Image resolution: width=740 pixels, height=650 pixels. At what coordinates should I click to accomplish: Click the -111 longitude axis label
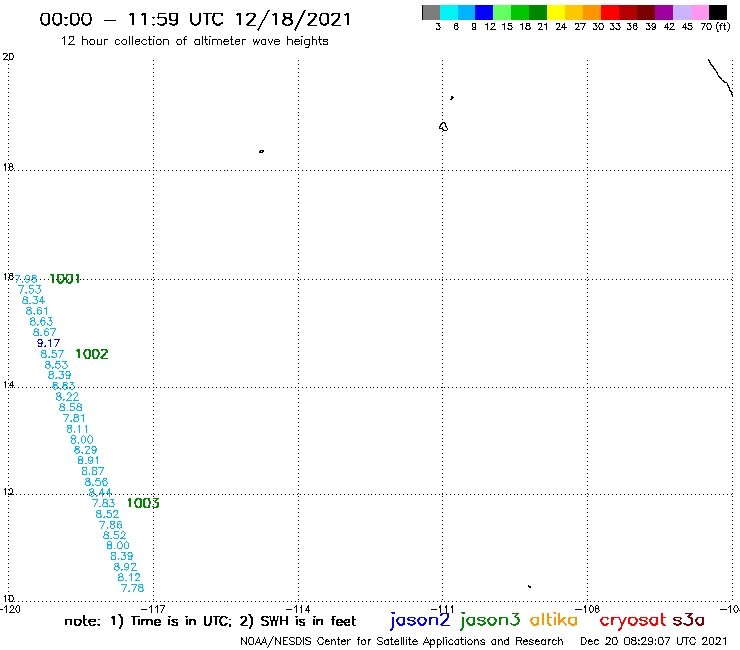(443, 609)
